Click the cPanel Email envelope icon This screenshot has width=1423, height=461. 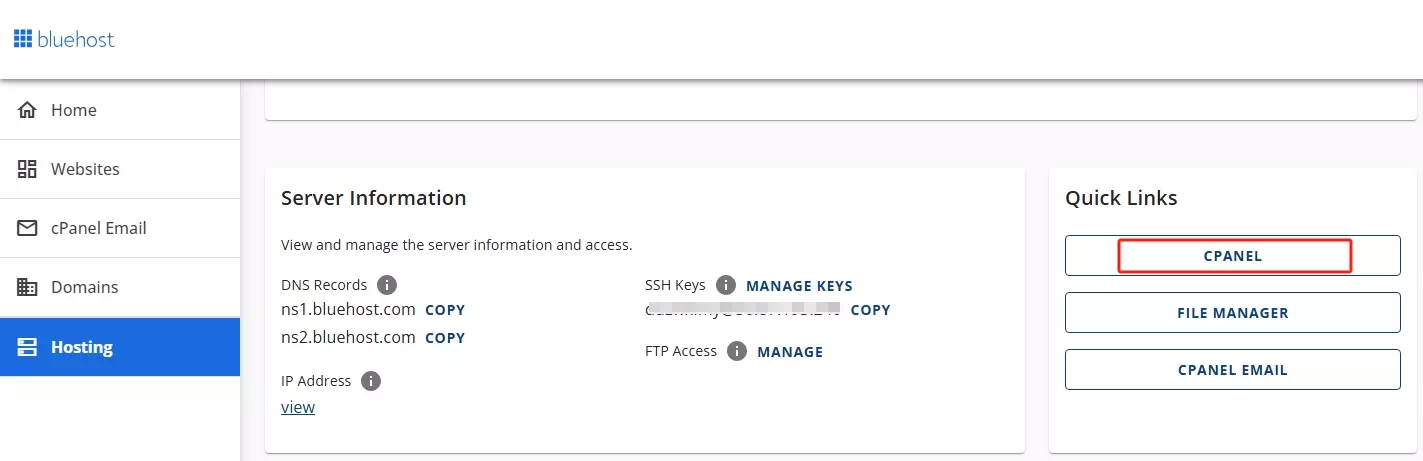tap(28, 228)
